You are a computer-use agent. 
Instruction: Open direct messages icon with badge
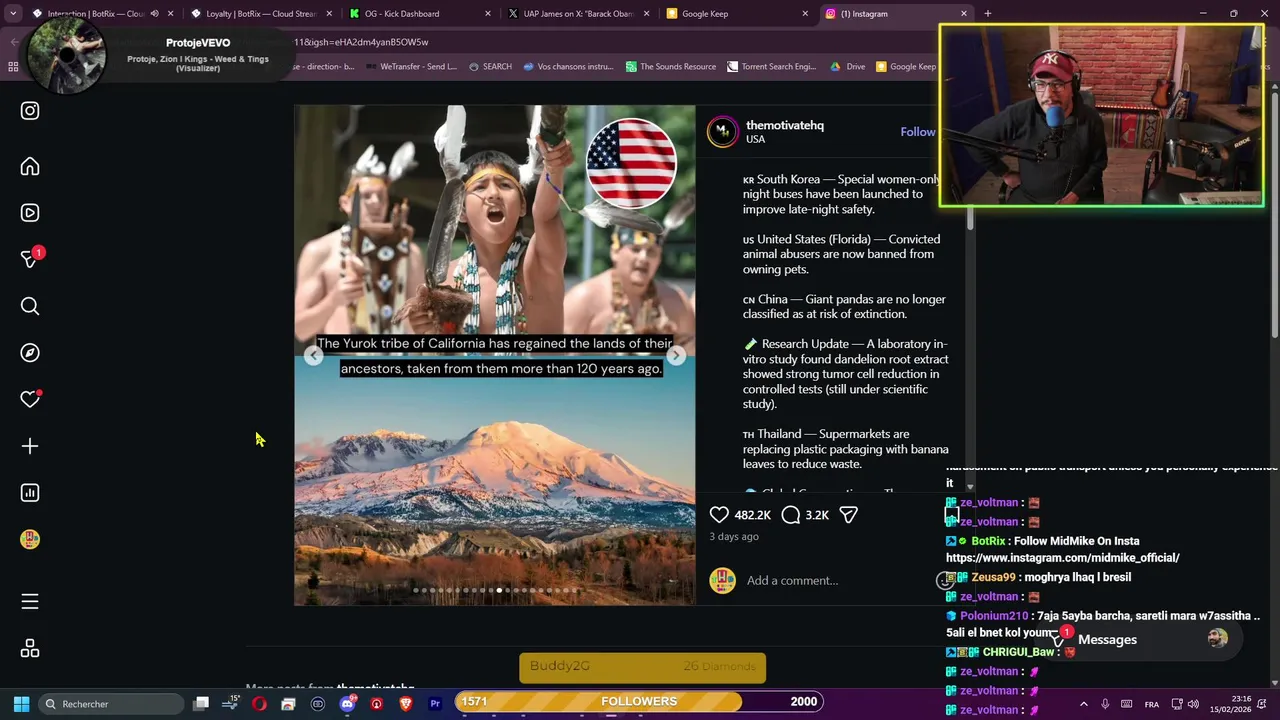click(x=30, y=258)
